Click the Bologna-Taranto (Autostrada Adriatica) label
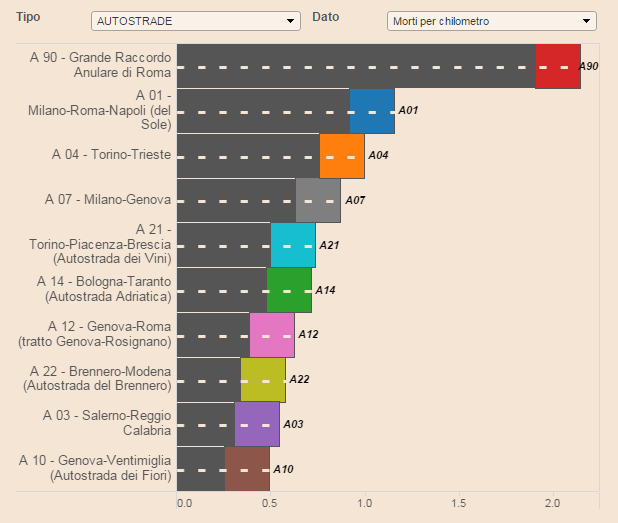This screenshot has height=523, width=618. click(x=103, y=289)
